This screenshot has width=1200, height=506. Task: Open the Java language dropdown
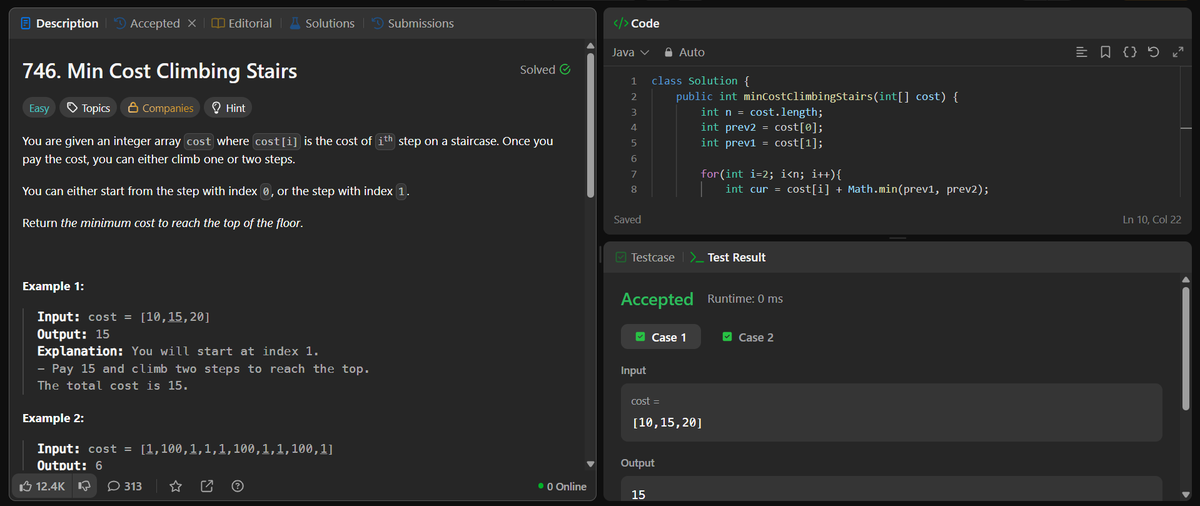630,52
